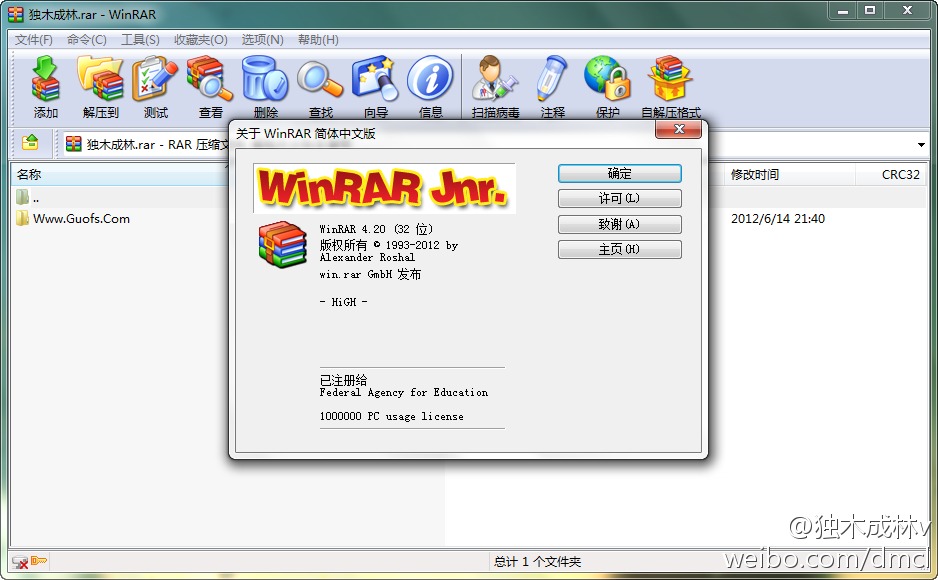Click the 信息 (Info) toolbar icon

[430, 78]
